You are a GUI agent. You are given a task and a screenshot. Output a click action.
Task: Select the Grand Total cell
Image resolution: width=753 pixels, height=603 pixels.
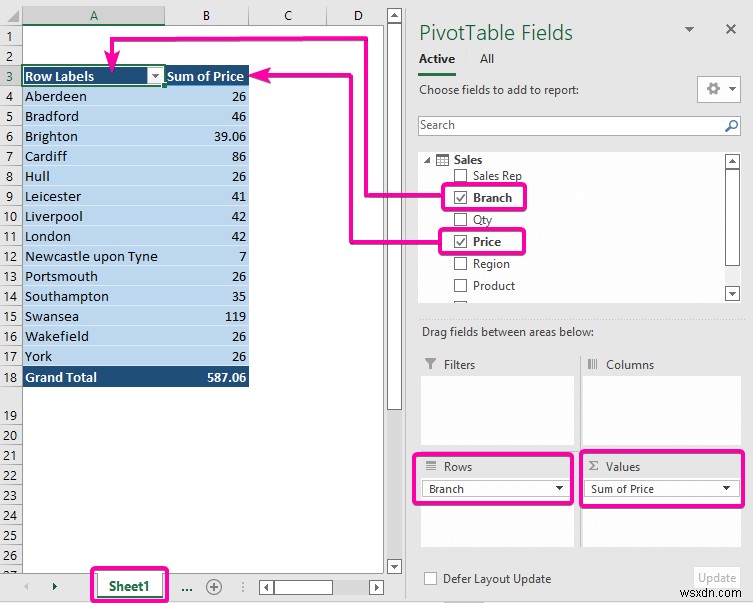(94, 377)
